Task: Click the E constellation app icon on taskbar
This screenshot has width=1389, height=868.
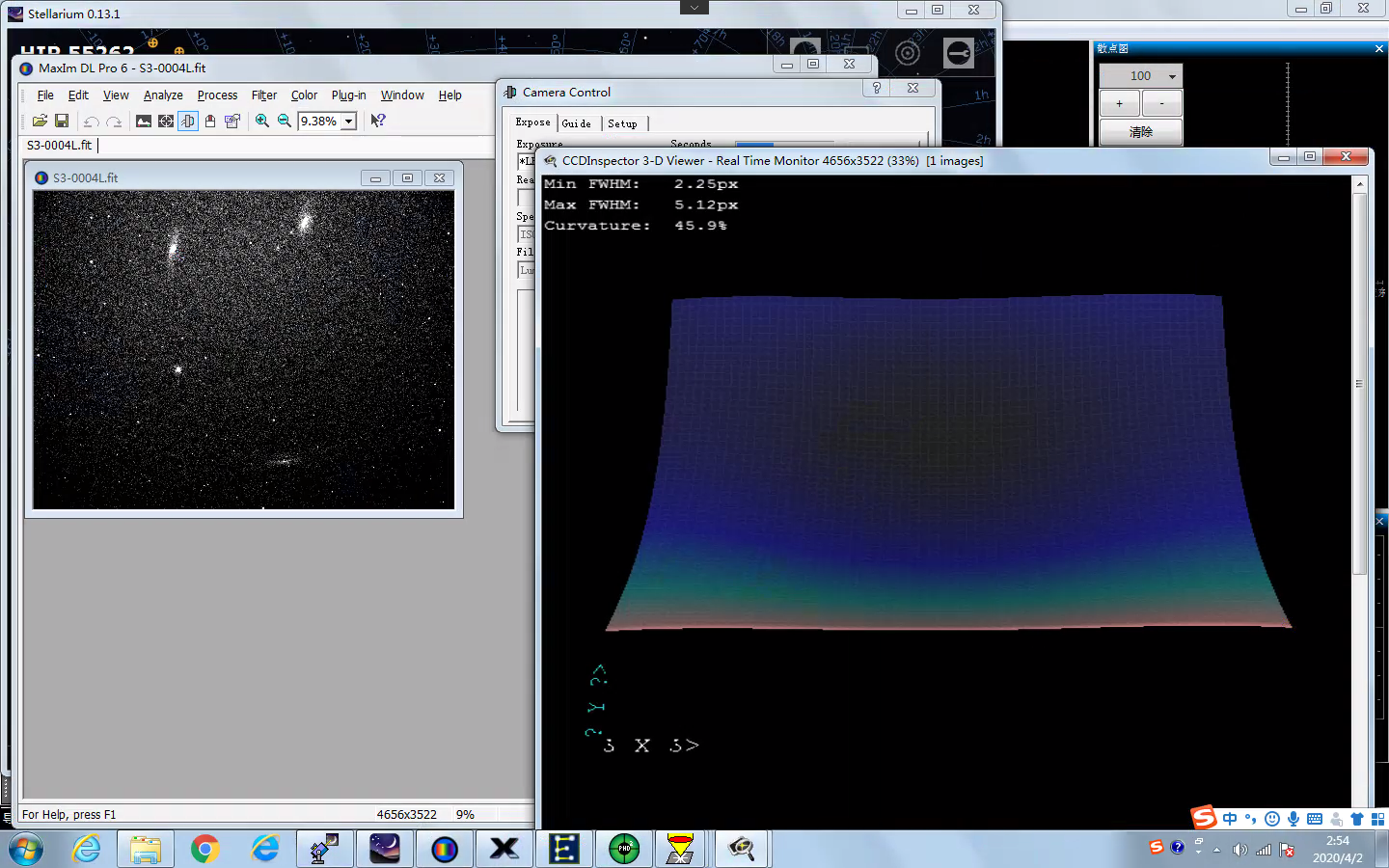Action: point(563,849)
